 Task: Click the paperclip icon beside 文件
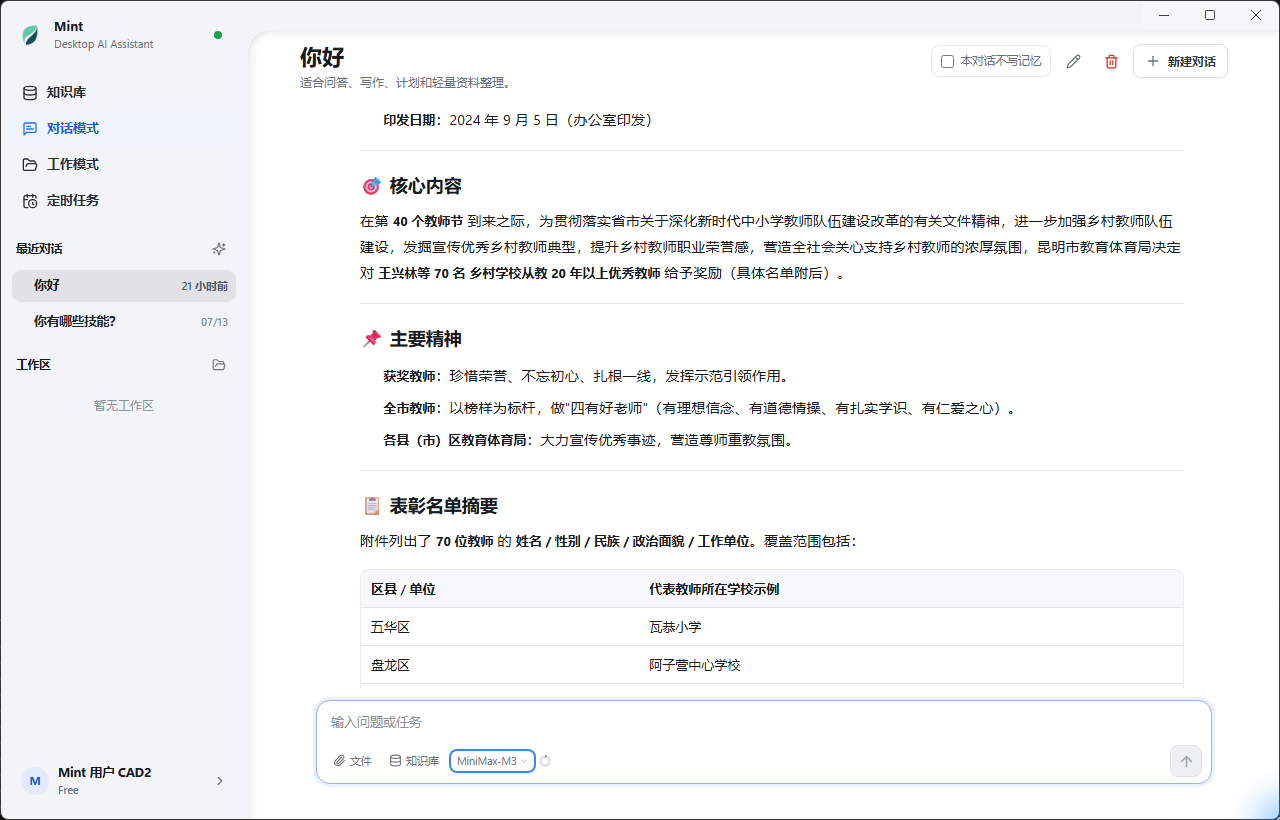click(x=339, y=761)
